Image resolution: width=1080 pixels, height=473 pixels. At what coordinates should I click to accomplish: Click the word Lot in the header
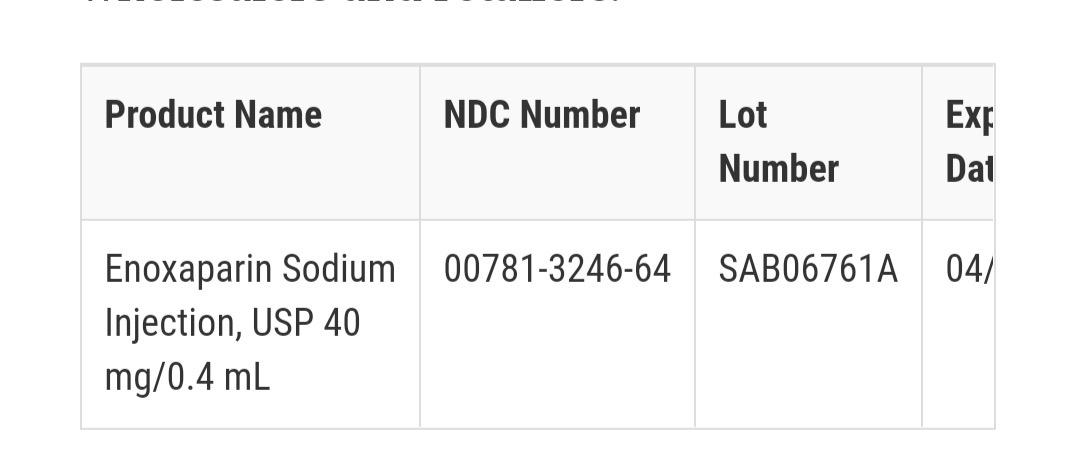click(x=742, y=114)
